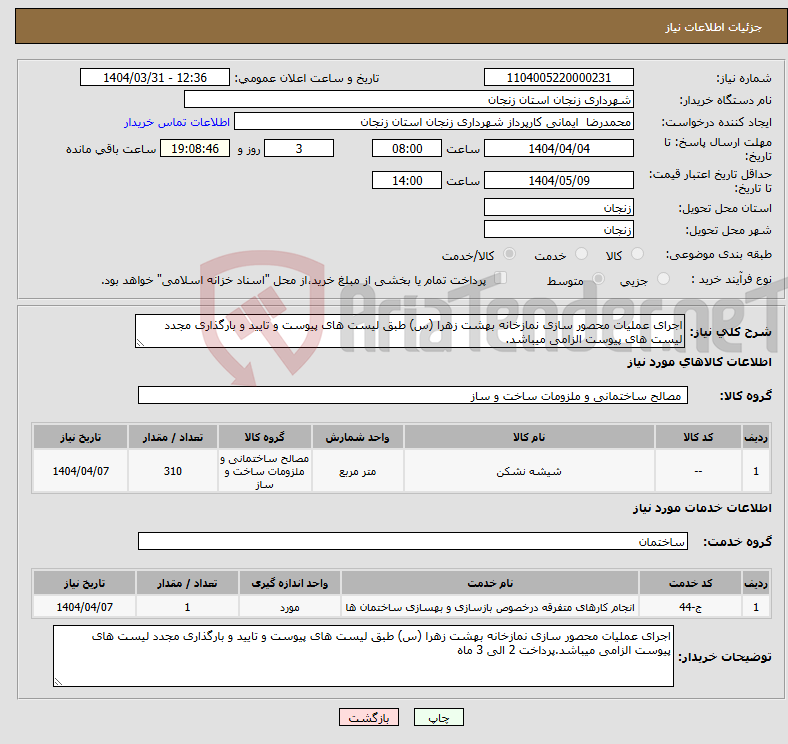Click the service name cell about building renovation
Viewport: 788px width, 744px height.
tap(490, 607)
